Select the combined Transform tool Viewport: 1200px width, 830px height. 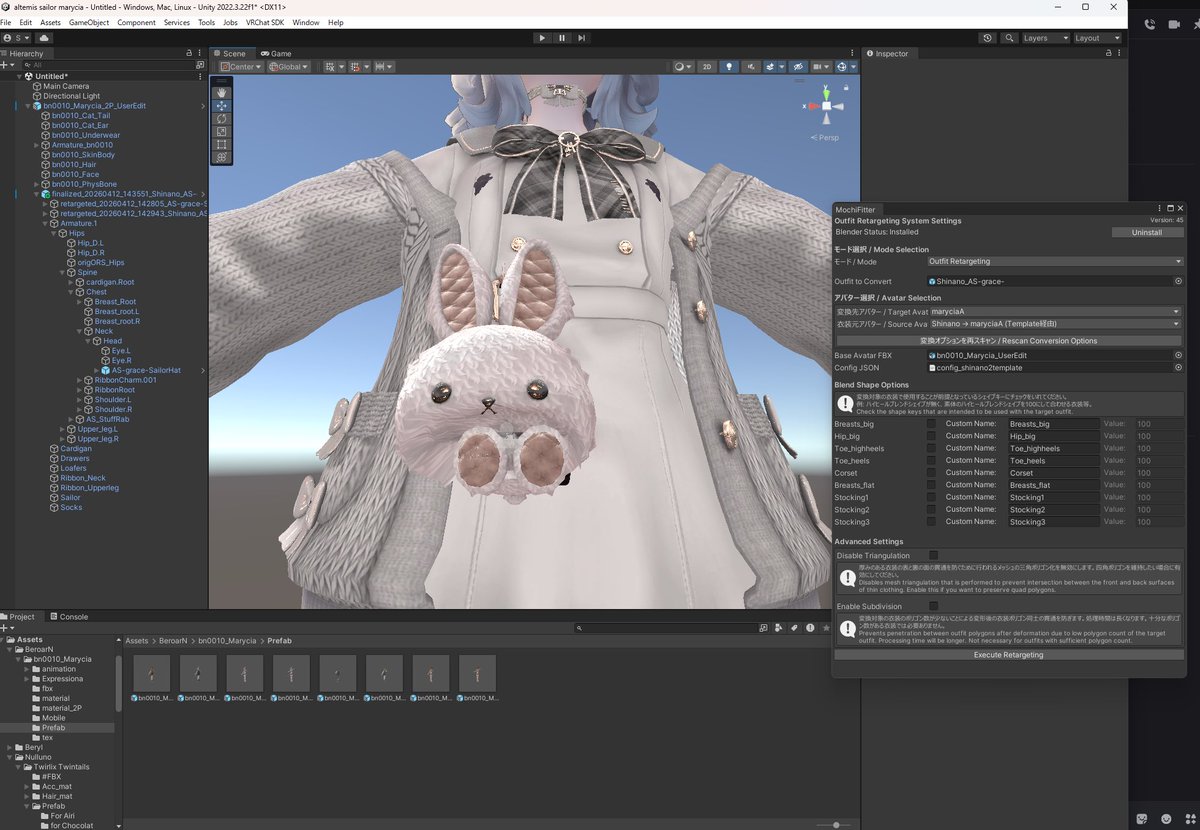pyautogui.click(x=221, y=157)
